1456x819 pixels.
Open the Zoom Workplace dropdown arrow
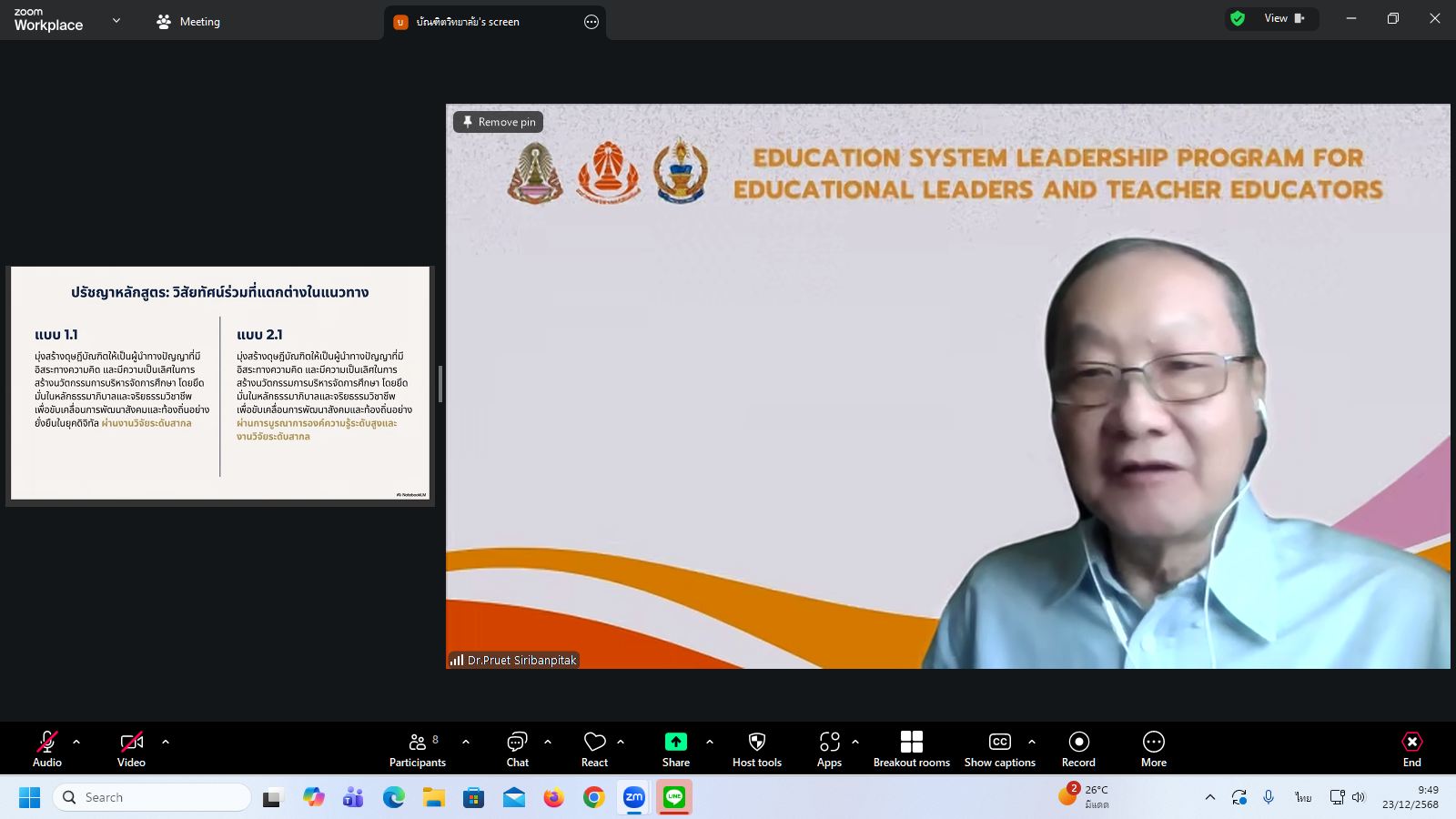(x=116, y=21)
